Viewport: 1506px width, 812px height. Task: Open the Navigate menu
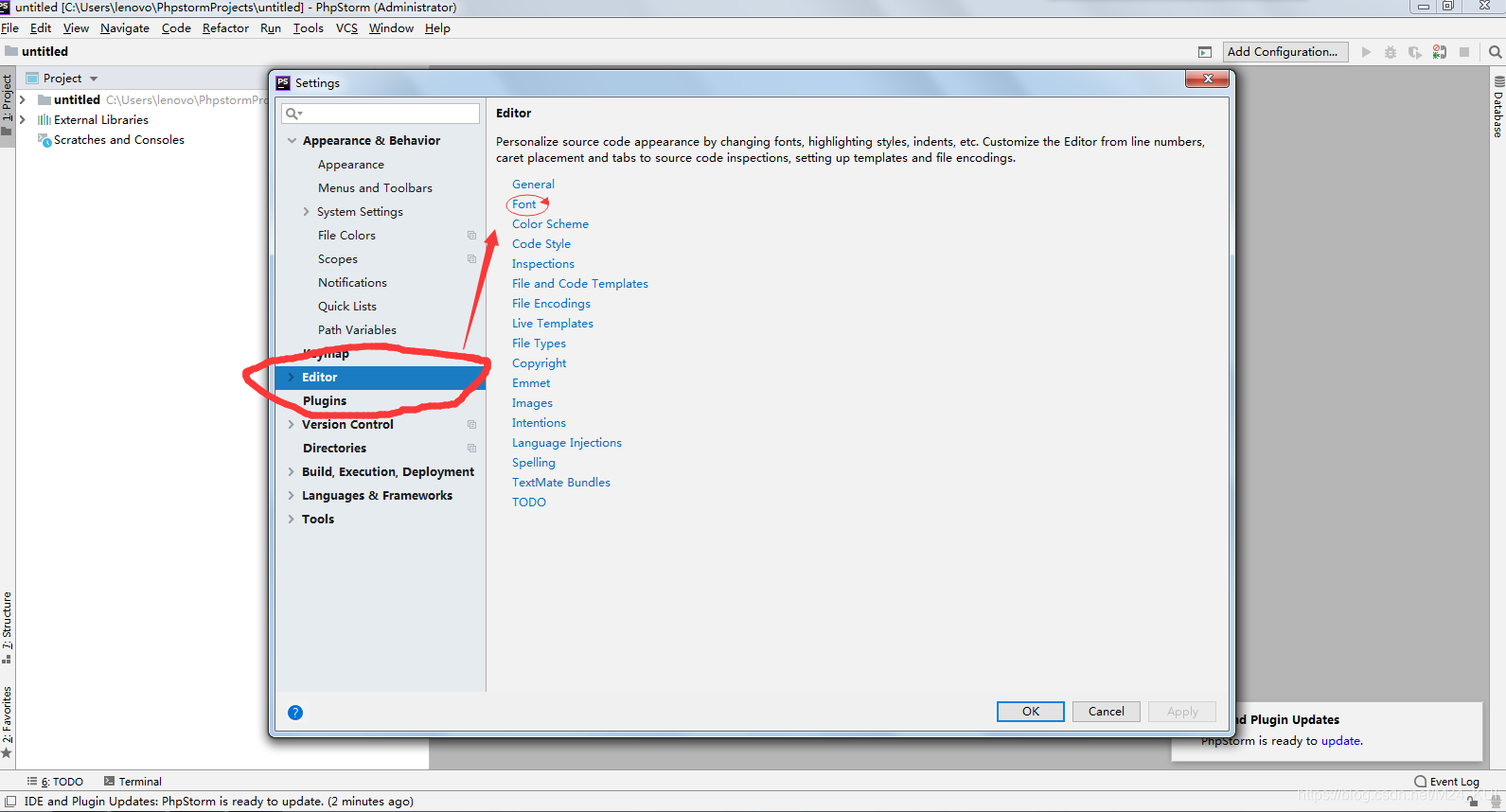click(x=125, y=28)
